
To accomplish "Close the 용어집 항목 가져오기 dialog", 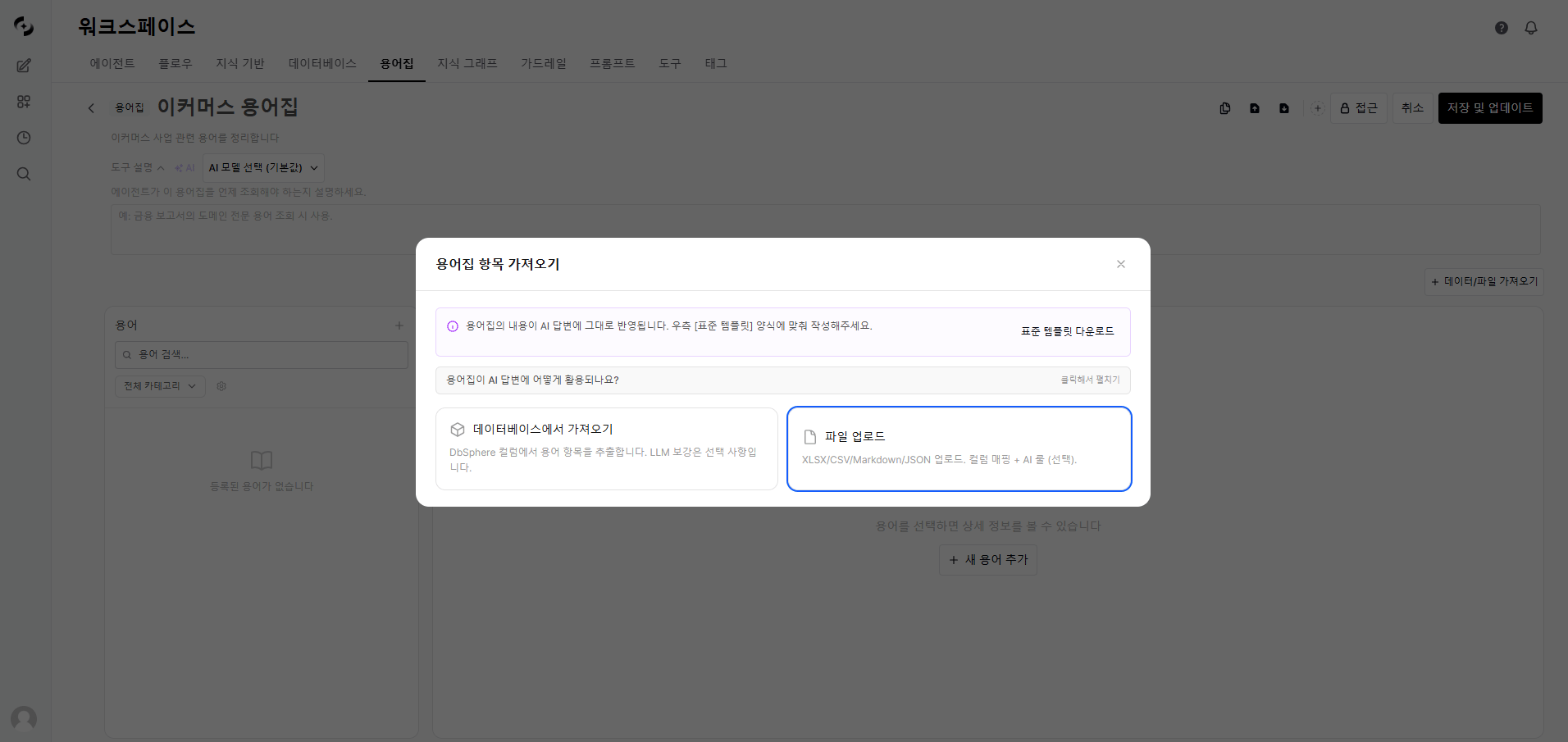I will (x=1121, y=264).
